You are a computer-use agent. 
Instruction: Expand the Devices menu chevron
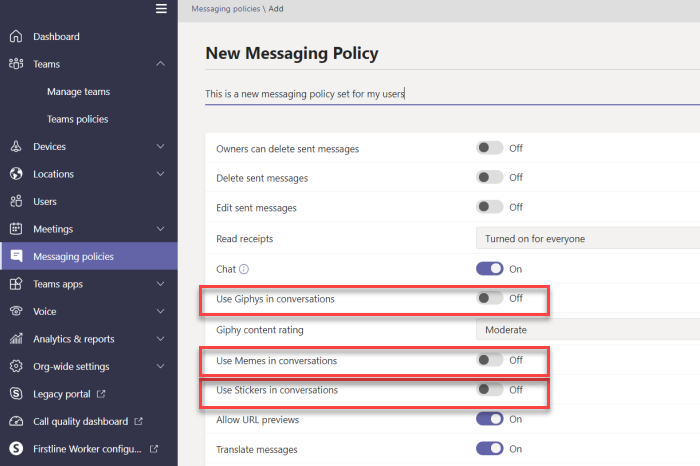click(161, 146)
